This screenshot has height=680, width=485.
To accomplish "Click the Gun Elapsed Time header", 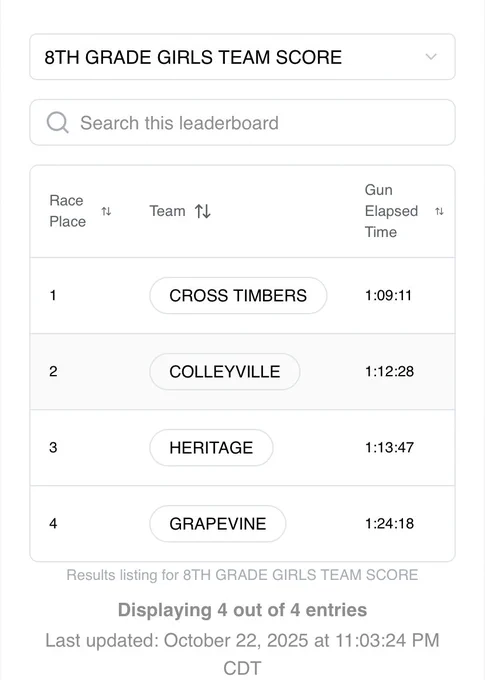I will 391,211.
